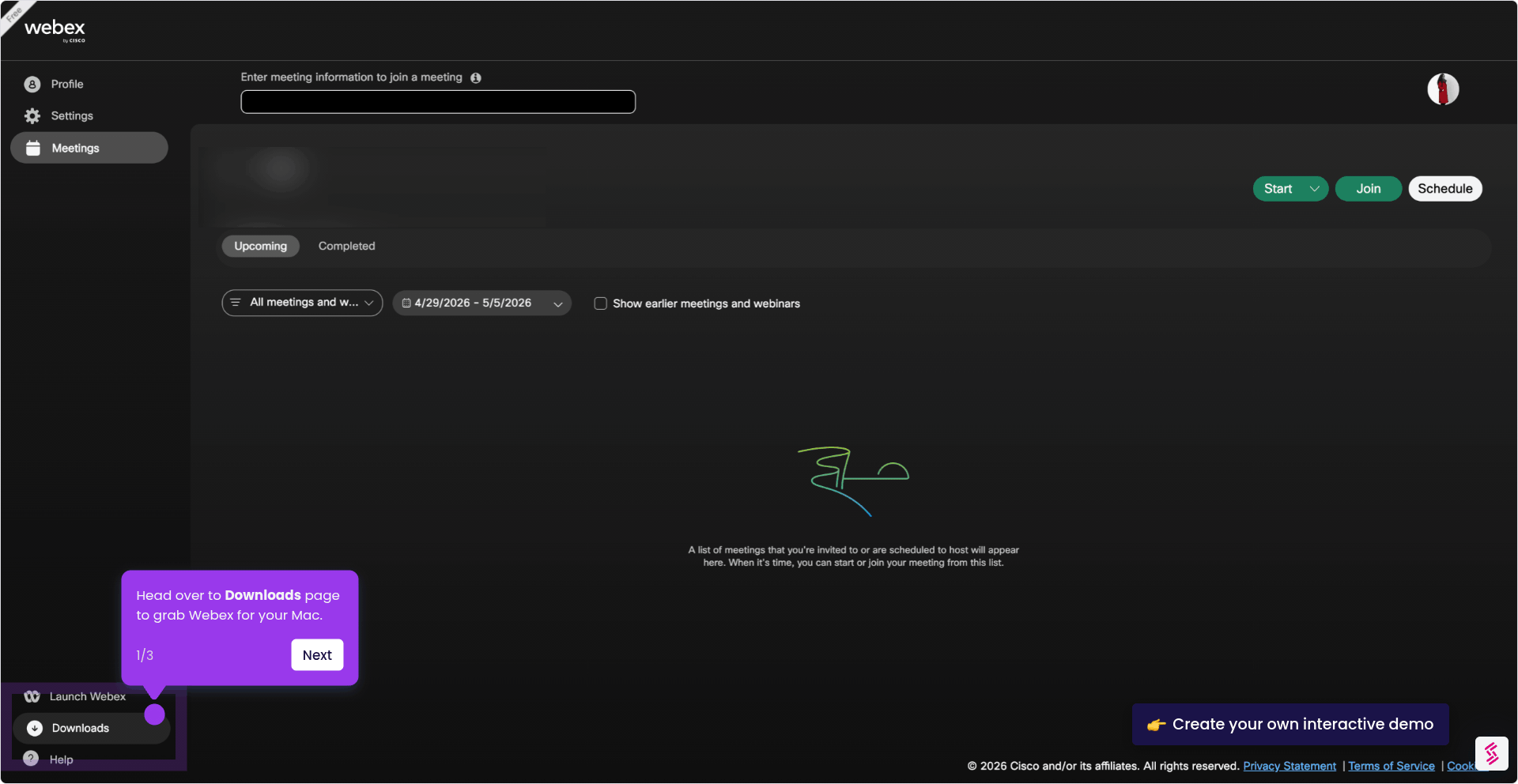Screen dimensions: 1518x784
Task: Enable Show earlier meetings and webinars
Action: 601,303
